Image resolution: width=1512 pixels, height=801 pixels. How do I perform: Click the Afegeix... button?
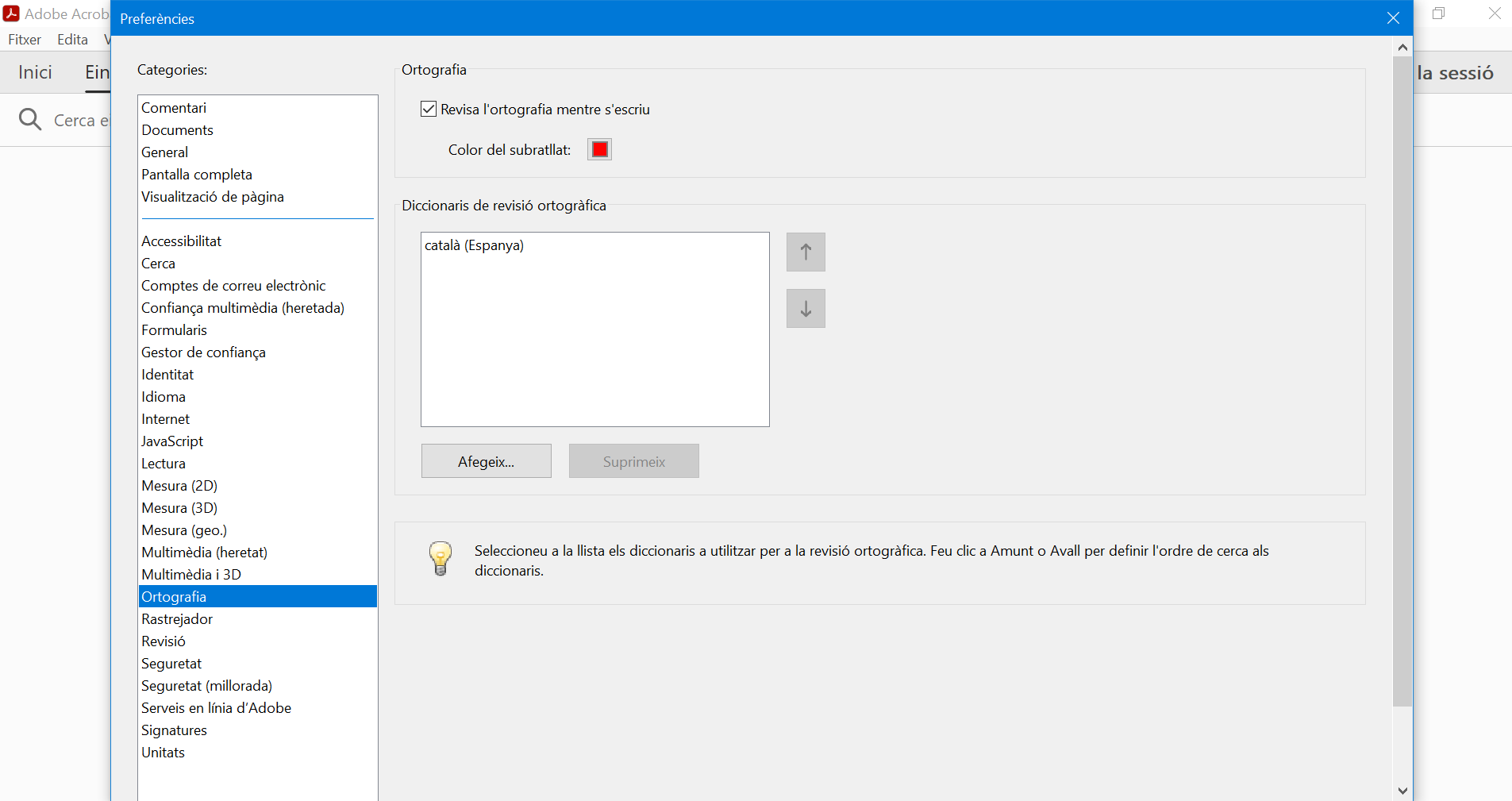pos(486,461)
